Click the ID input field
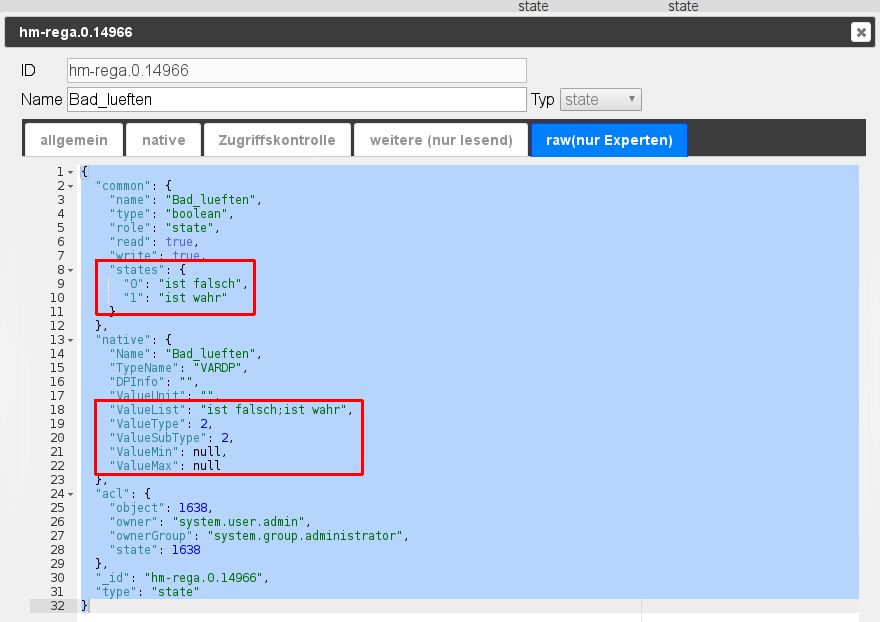880x622 pixels. click(296, 70)
